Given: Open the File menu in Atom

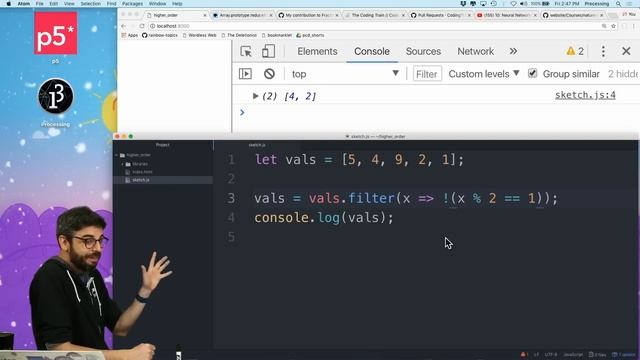Looking at the screenshot, I should (40, 4).
